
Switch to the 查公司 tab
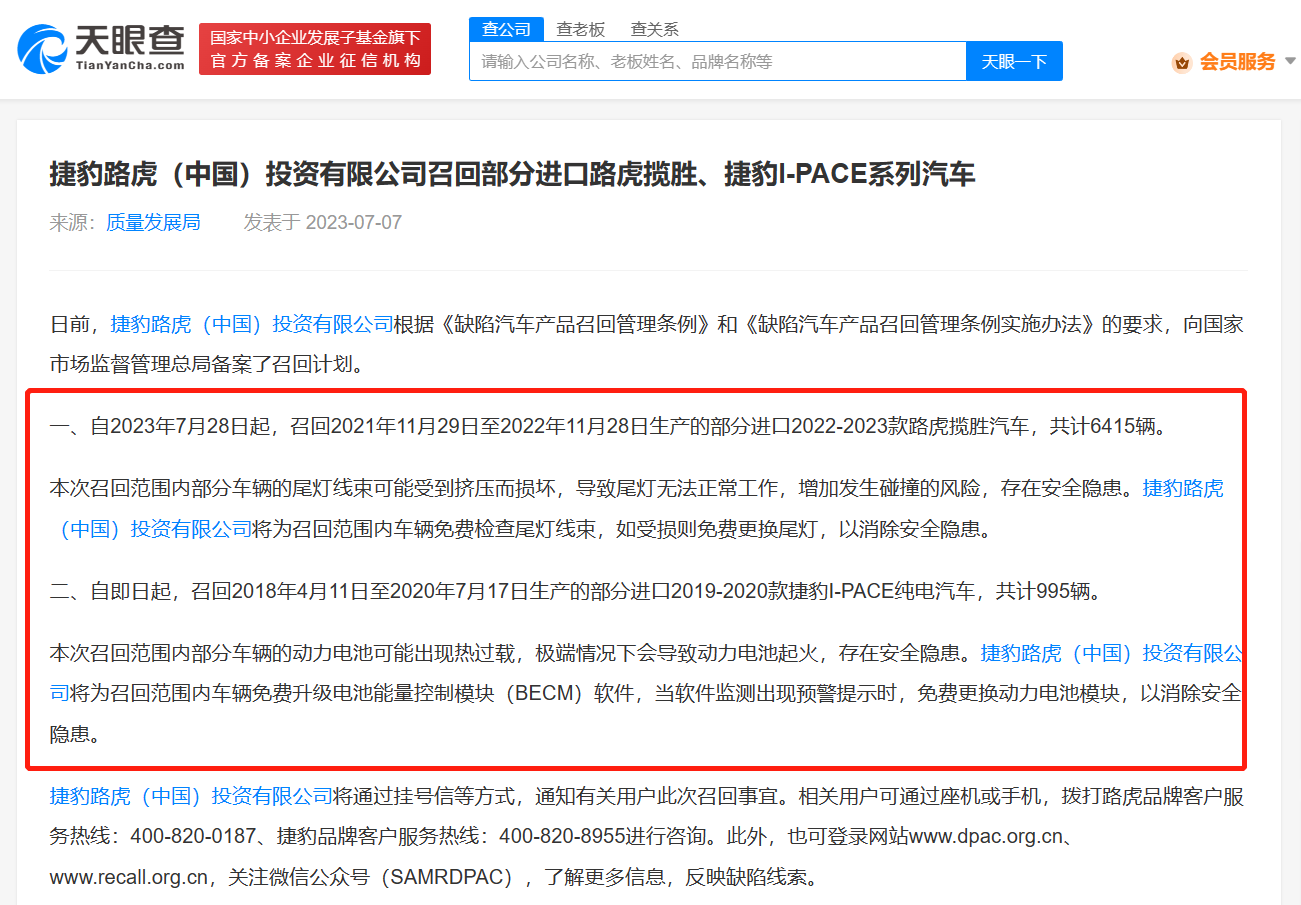click(506, 29)
